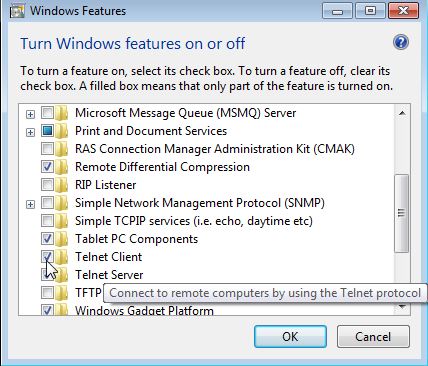The width and height of the screenshot is (428, 366).
Task: Click folder icon next to Remote Differential Compression
Action: coord(61,167)
